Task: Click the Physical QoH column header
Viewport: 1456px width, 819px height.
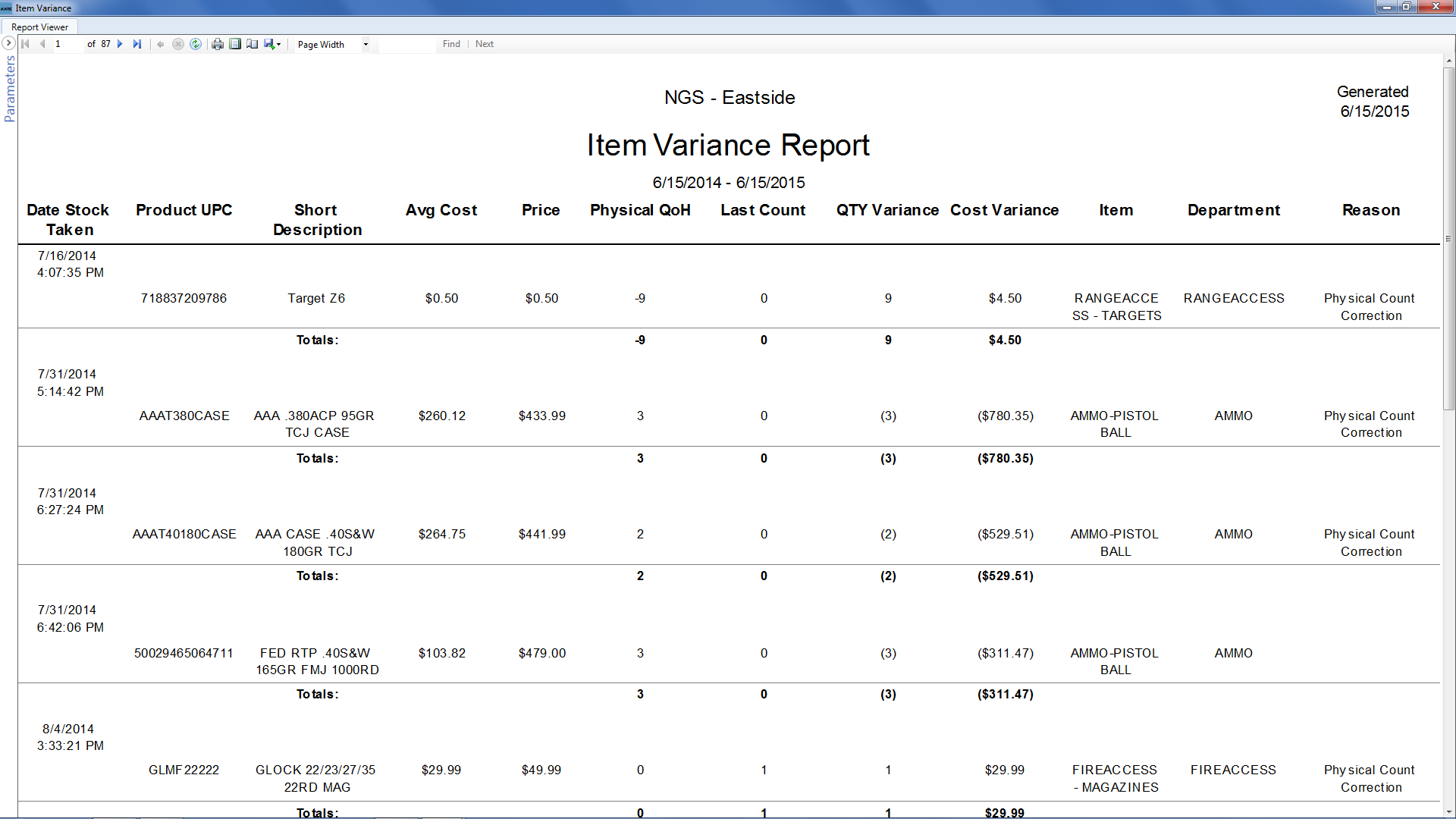Action: coord(640,210)
